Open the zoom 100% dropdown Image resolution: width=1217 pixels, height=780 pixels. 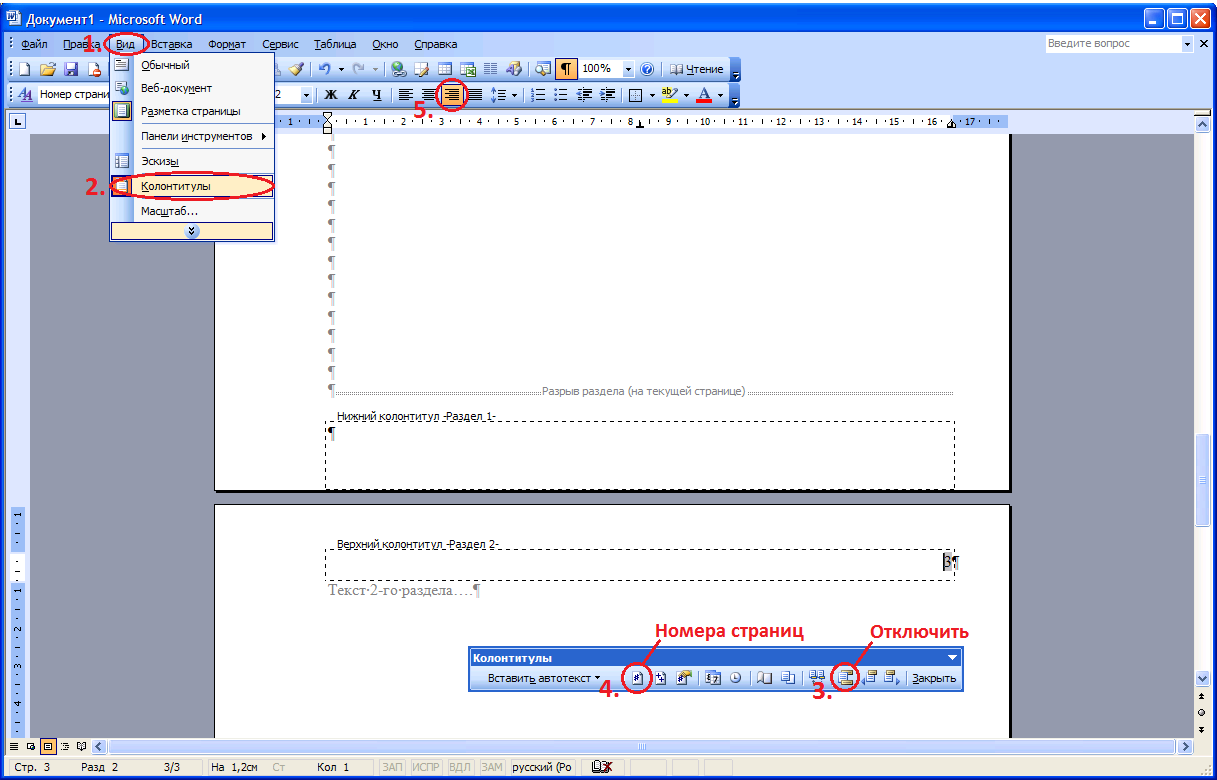[629, 70]
